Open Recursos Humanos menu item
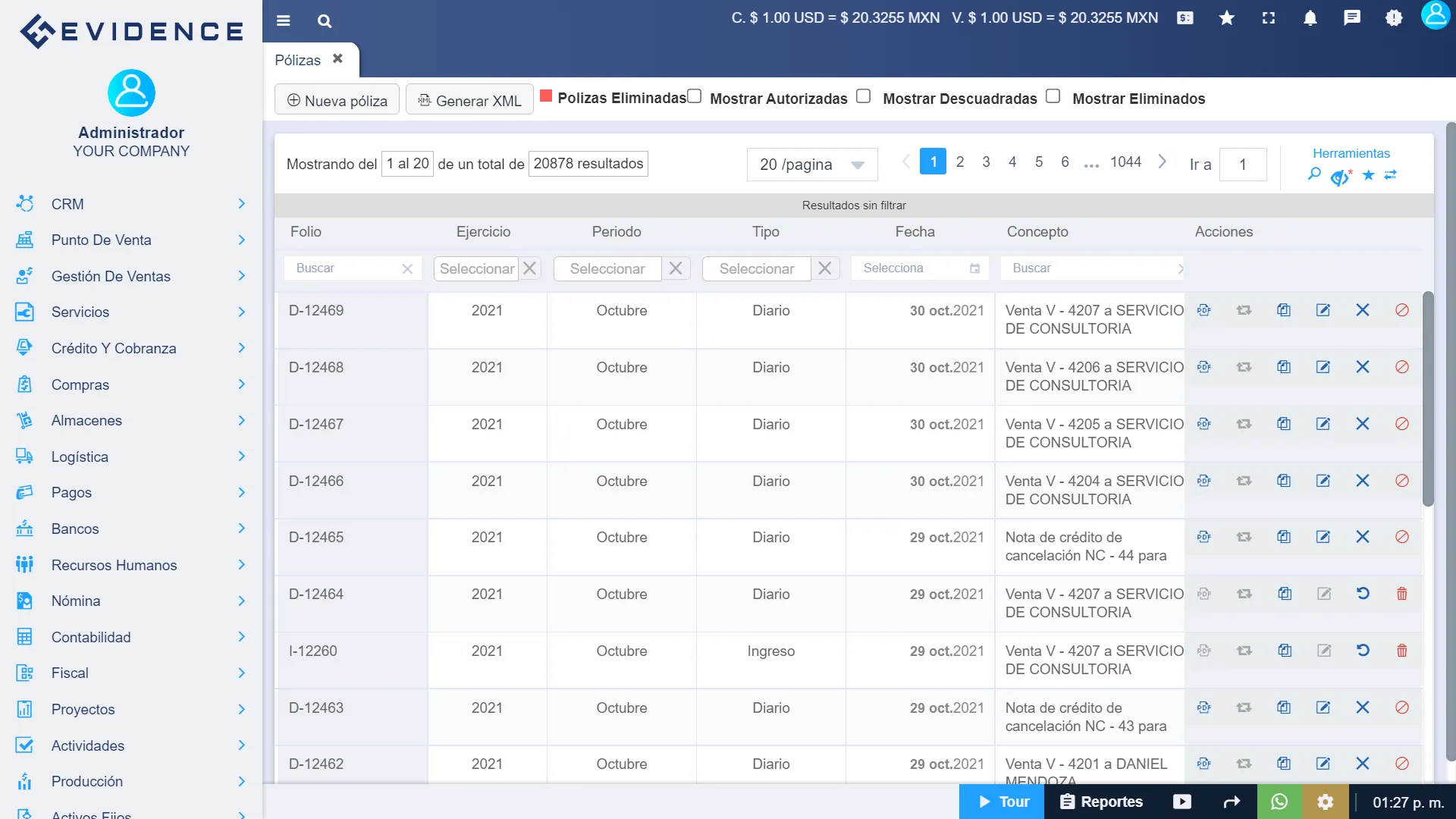This screenshot has width=1456, height=819. pos(132,565)
